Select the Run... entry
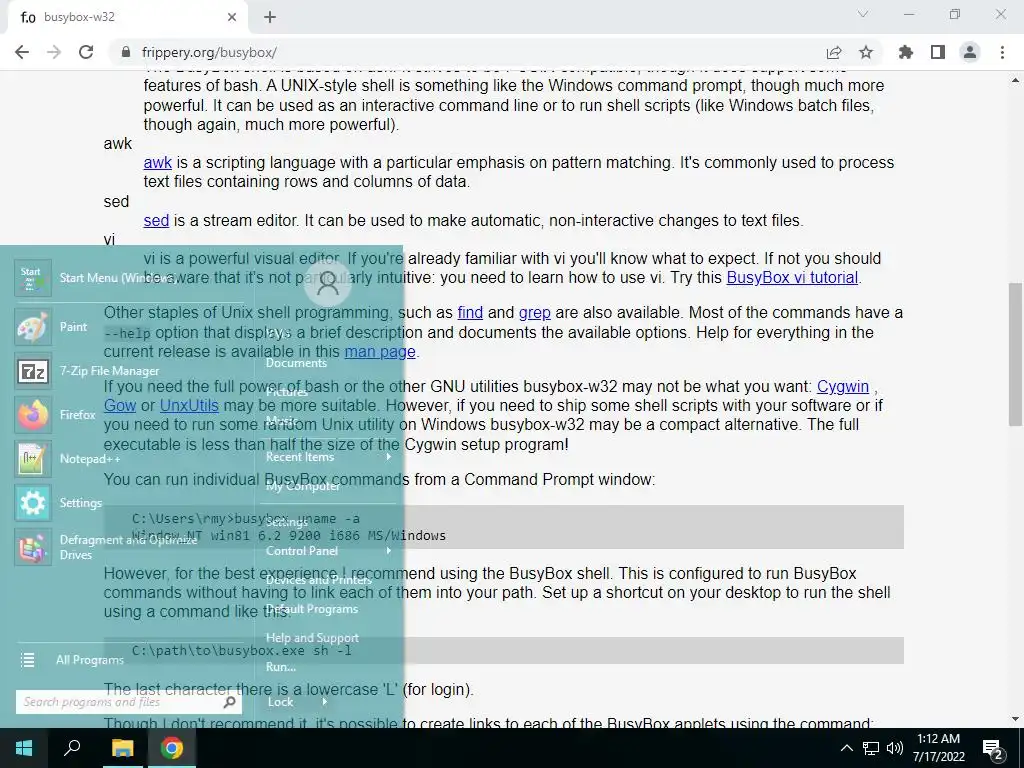The image size is (1024, 768). [281, 667]
